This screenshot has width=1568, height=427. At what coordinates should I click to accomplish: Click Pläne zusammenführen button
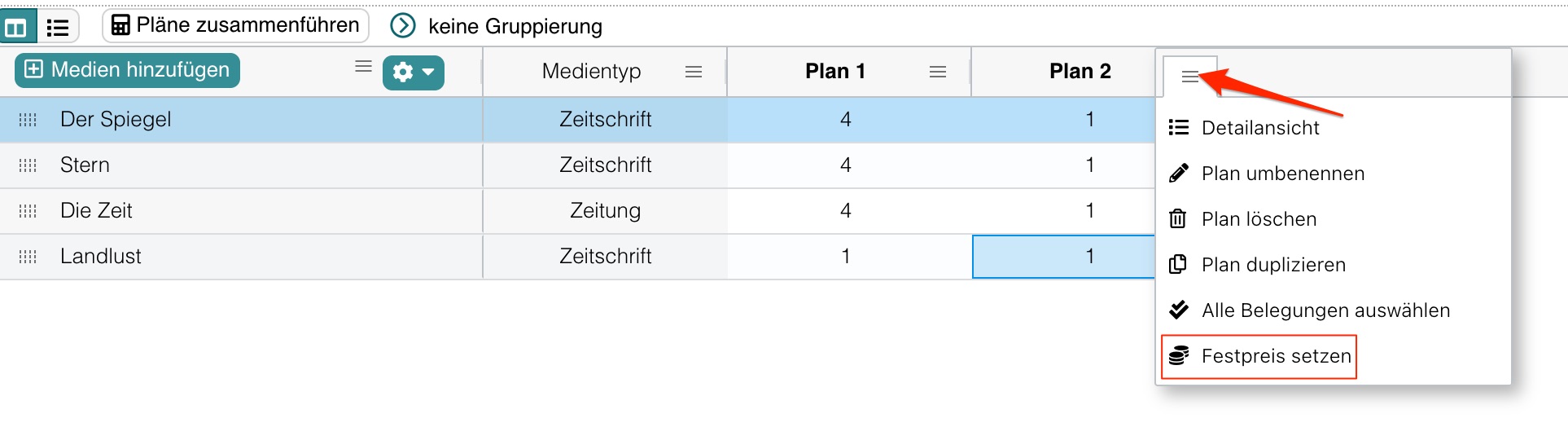(x=235, y=25)
